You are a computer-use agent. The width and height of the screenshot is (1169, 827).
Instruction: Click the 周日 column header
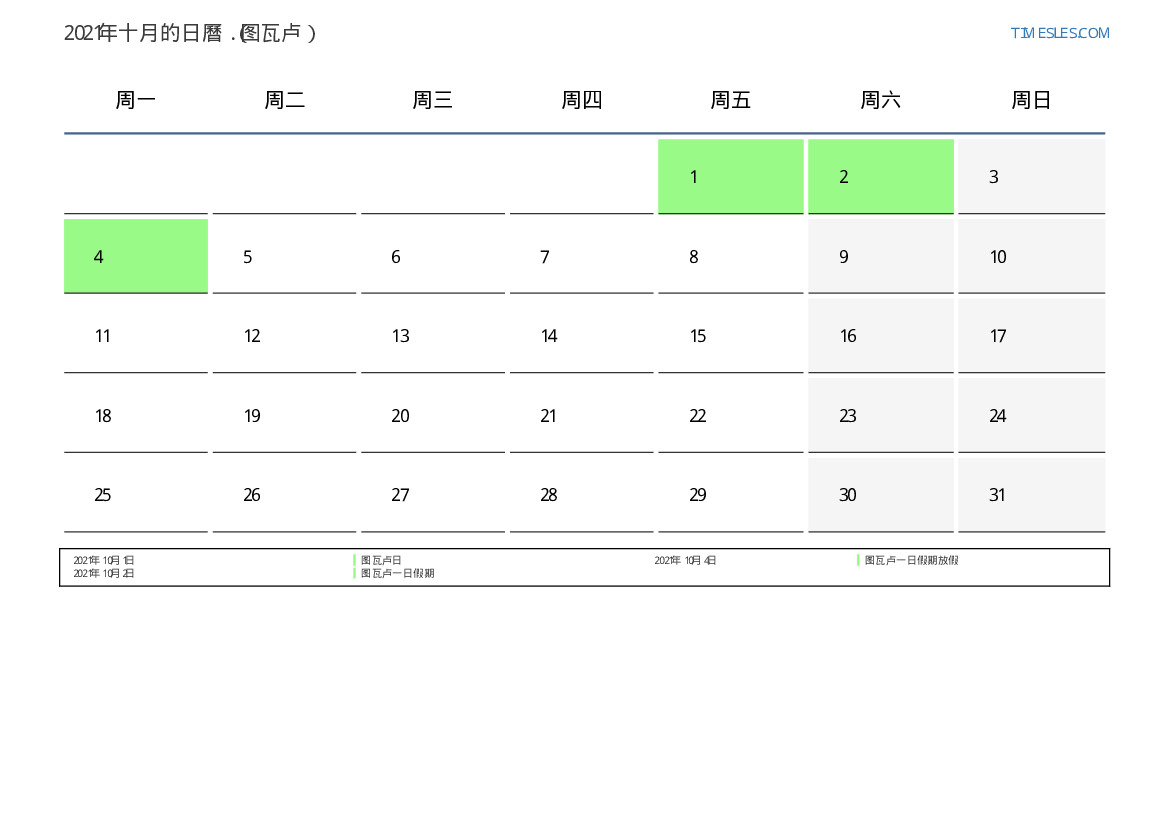tap(1031, 100)
